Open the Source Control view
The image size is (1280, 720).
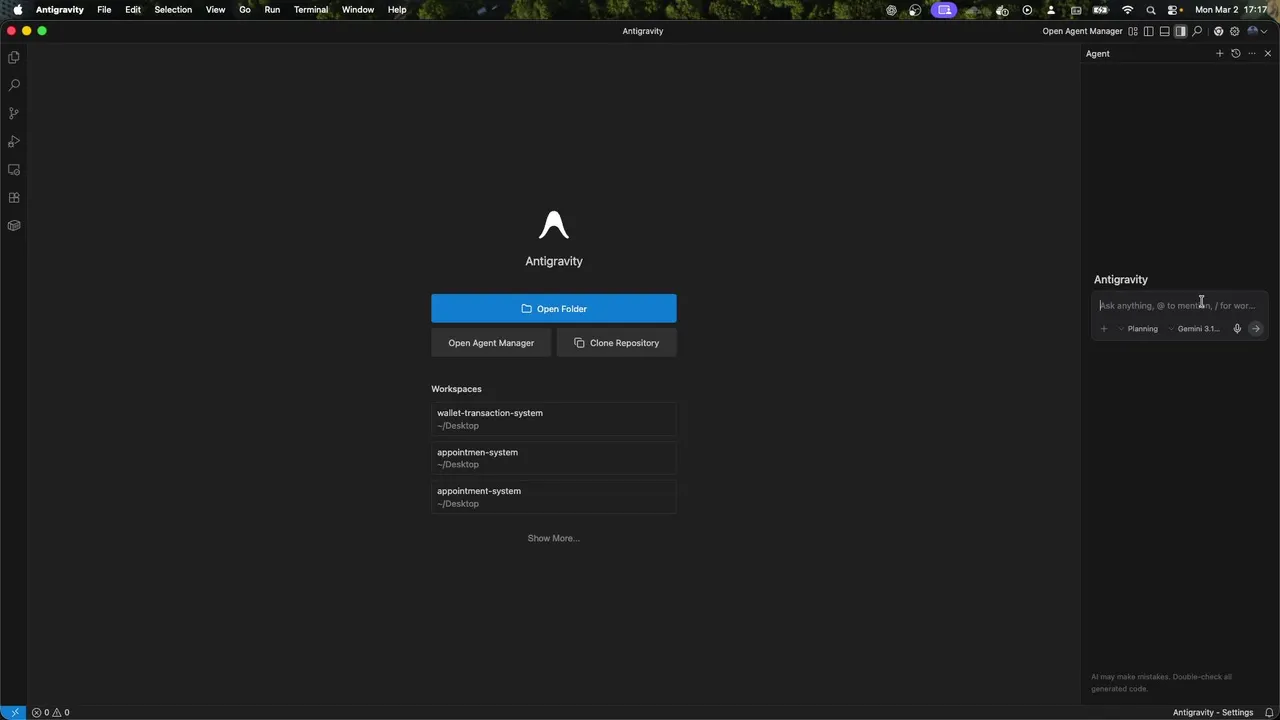point(14,113)
